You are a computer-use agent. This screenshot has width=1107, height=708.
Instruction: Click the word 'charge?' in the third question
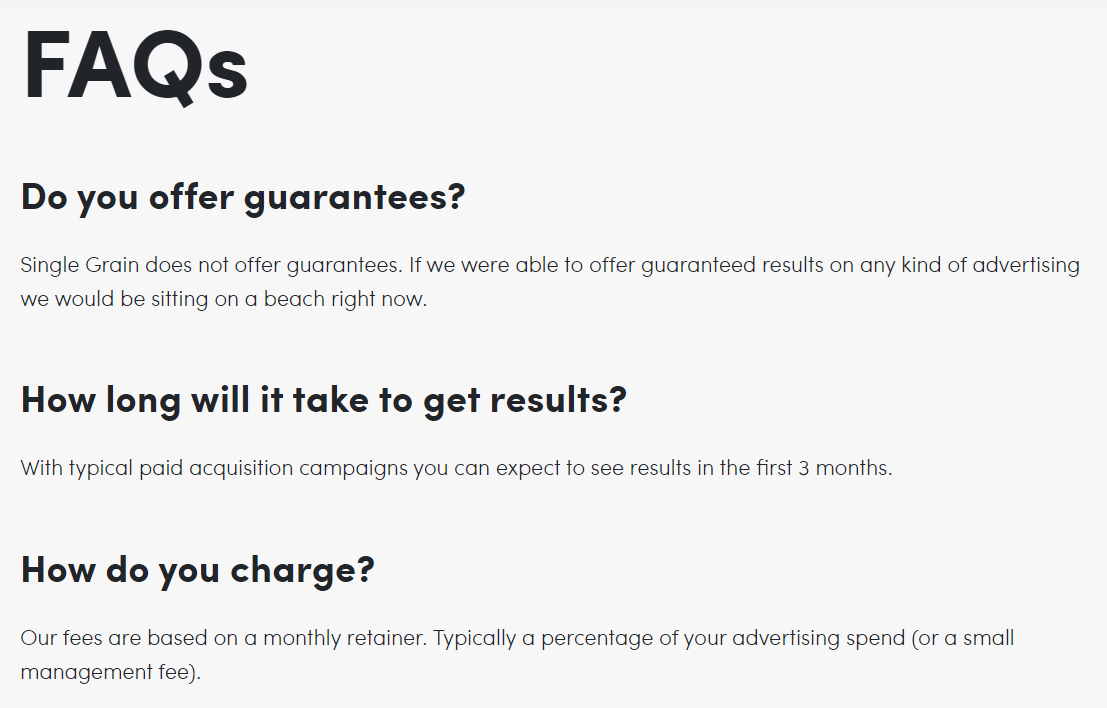coord(303,570)
